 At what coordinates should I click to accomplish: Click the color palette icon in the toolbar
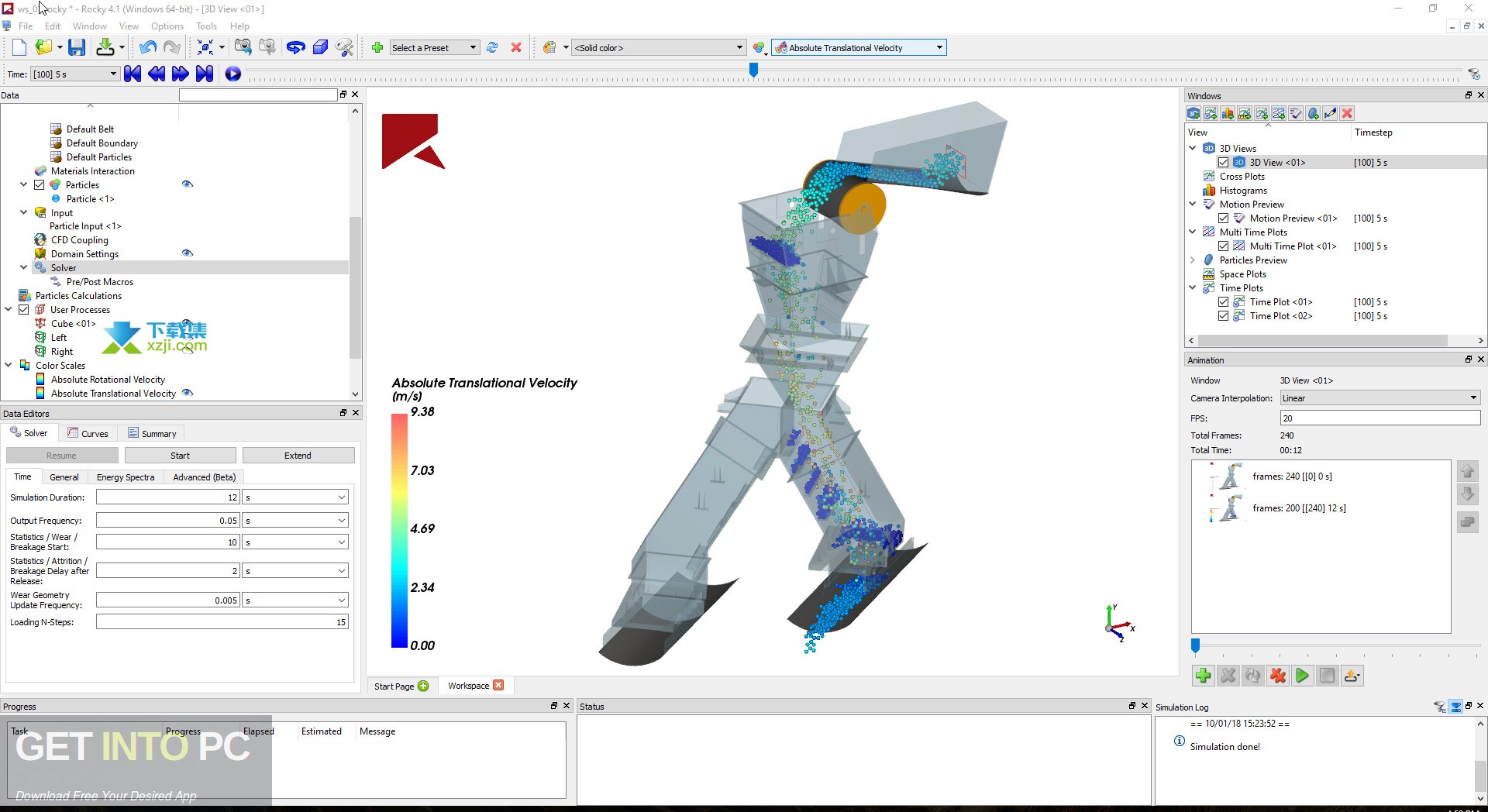tap(549, 47)
